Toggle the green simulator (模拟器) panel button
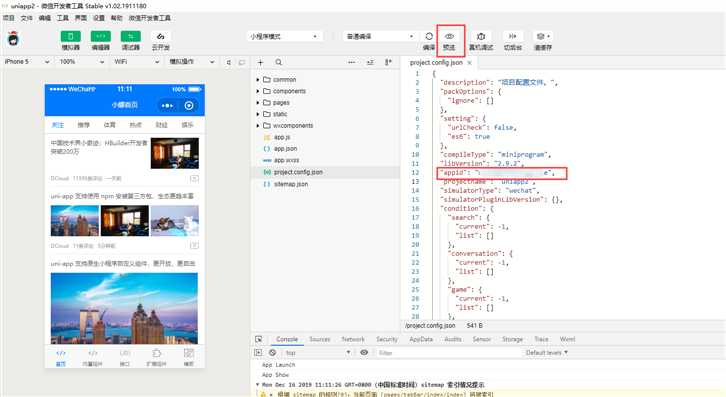 [x=70, y=36]
